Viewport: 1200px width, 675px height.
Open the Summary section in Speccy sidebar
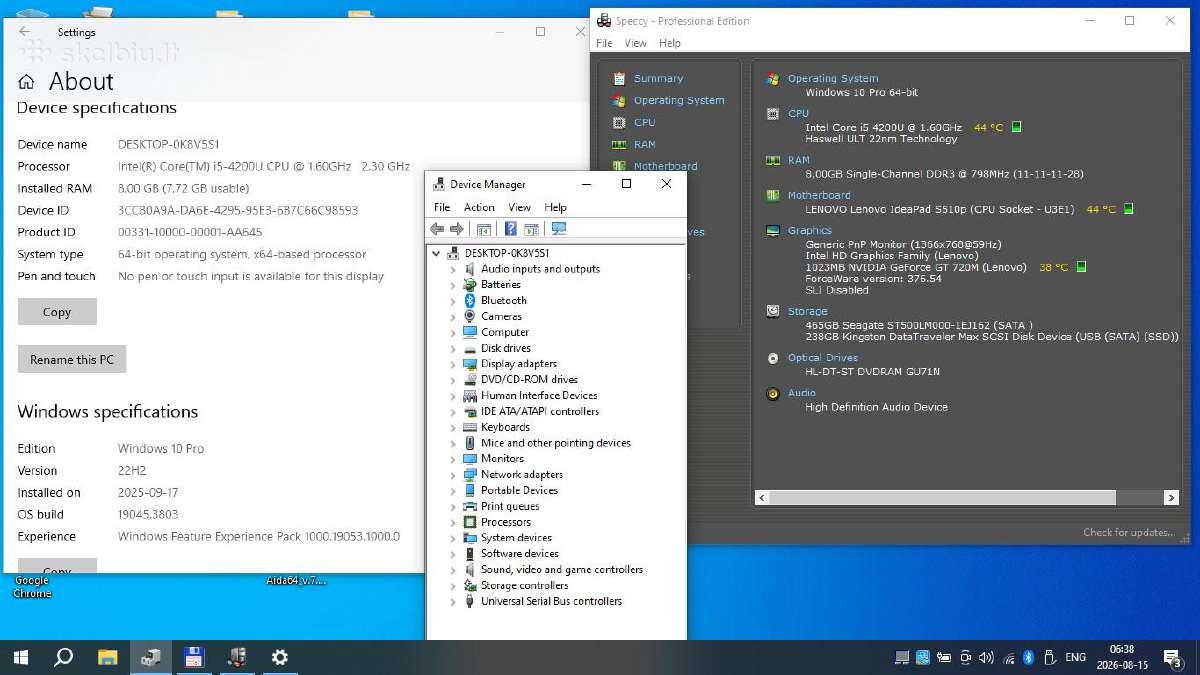658,78
